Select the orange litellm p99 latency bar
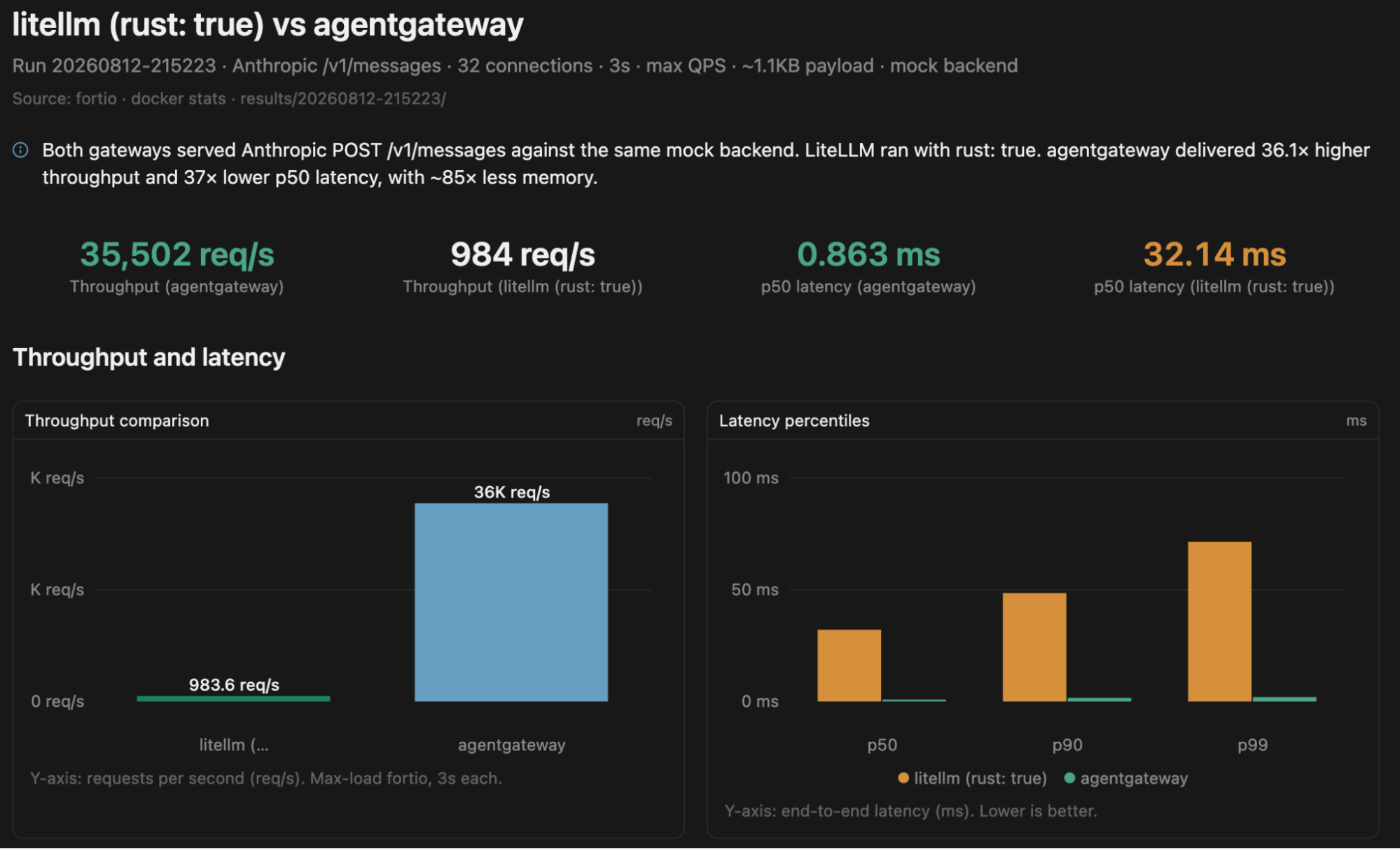Image resolution: width=1400 pixels, height=849 pixels. (x=1219, y=621)
